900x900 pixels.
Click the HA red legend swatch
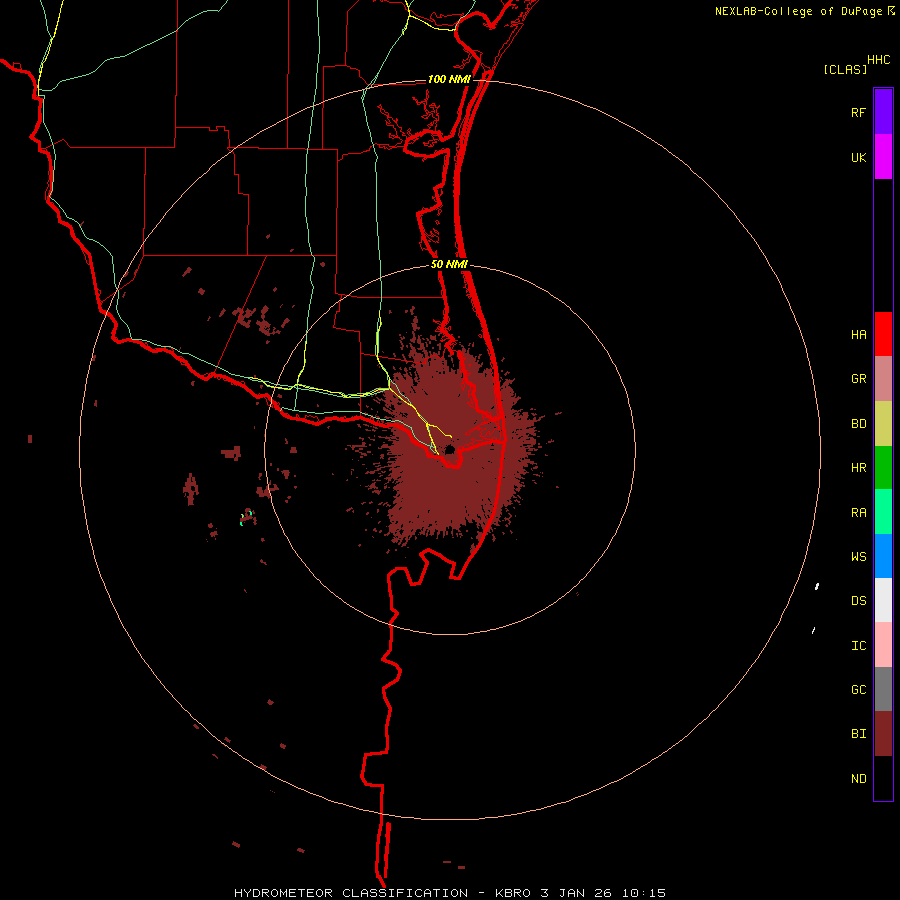click(883, 334)
